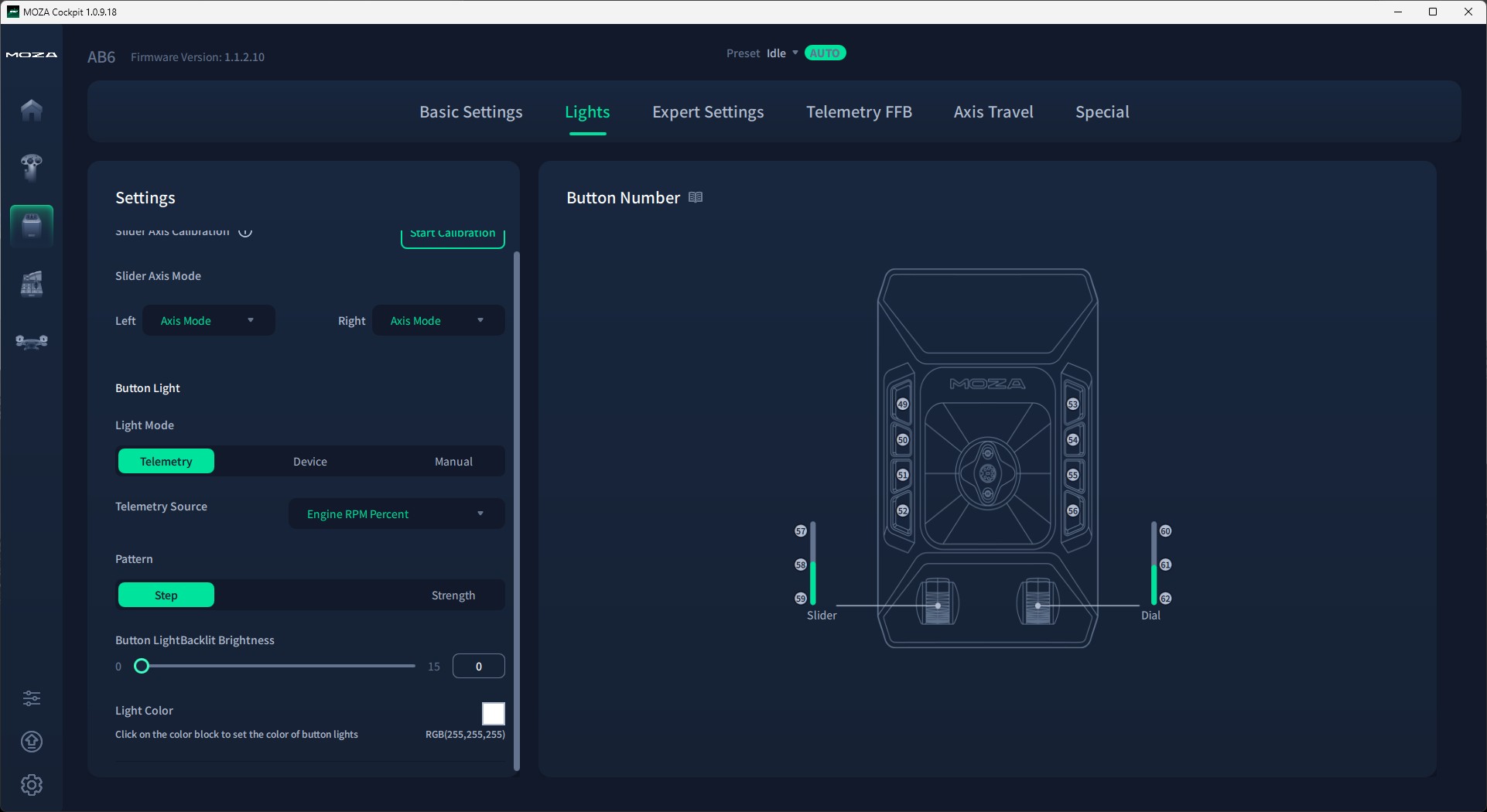The height and width of the screenshot is (812, 1487).
Task: Open the Preset Idle dropdown
Action: pyautogui.click(x=782, y=53)
